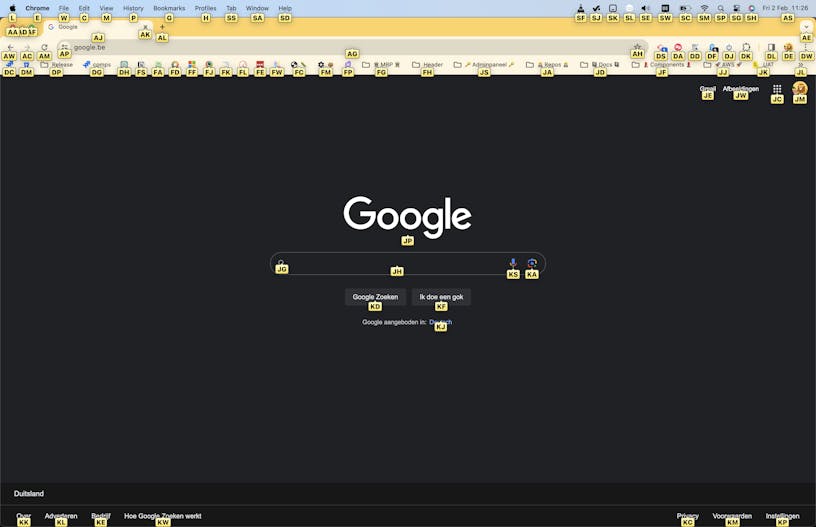Open Hoe Google Zoeken werkt link
816x527 pixels.
point(162,516)
